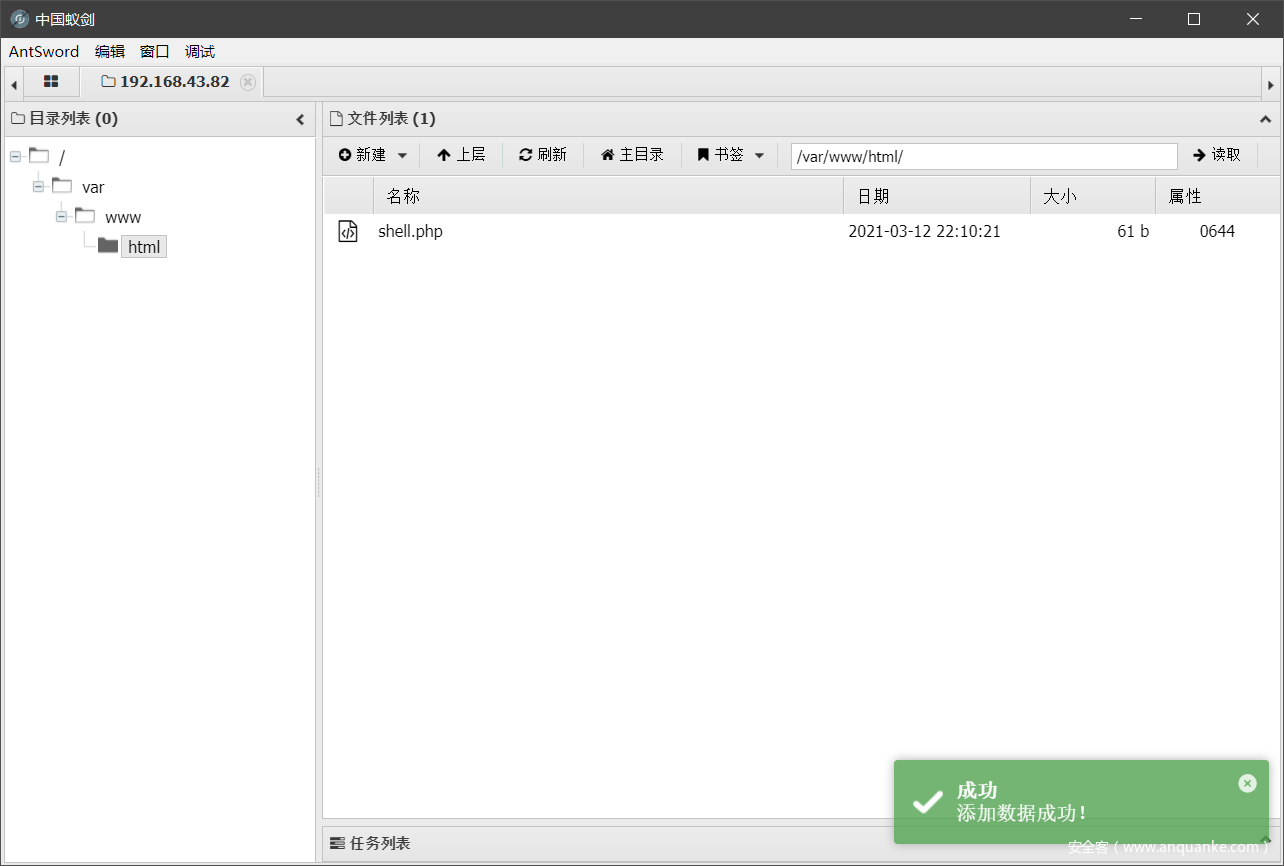Screen dimensions: 1284x866
Task: Click the 读取 button
Action: pyautogui.click(x=1217, y=155)
